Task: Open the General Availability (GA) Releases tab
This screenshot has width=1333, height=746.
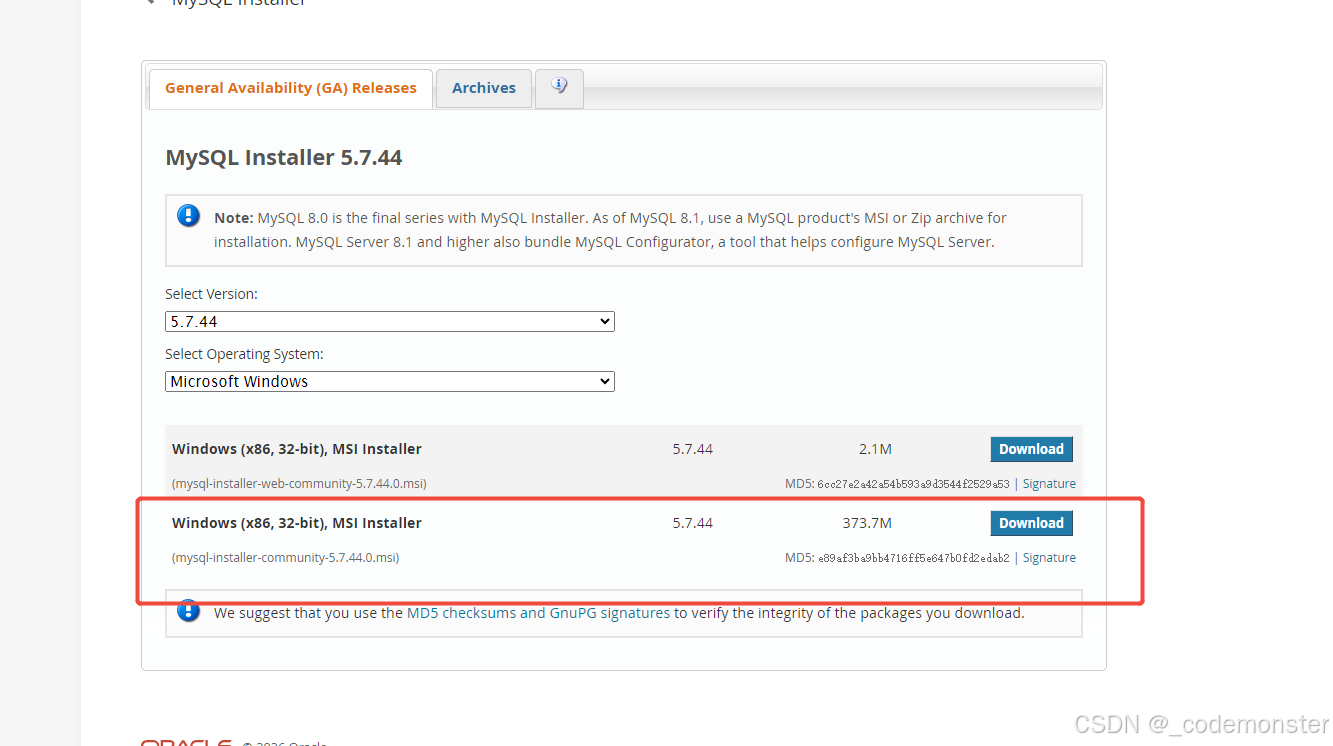Action: tap(291, 88)
